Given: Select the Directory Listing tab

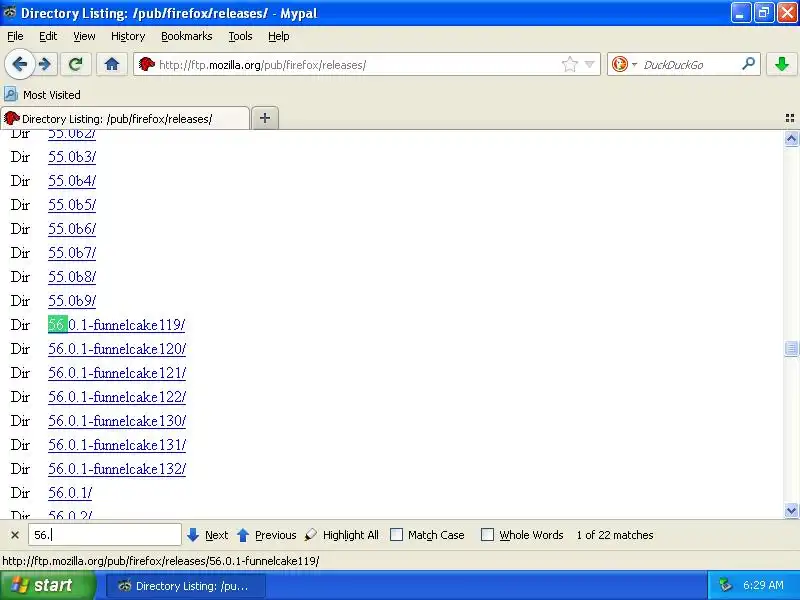Looking at the screenshot, I should click(125, 119).
